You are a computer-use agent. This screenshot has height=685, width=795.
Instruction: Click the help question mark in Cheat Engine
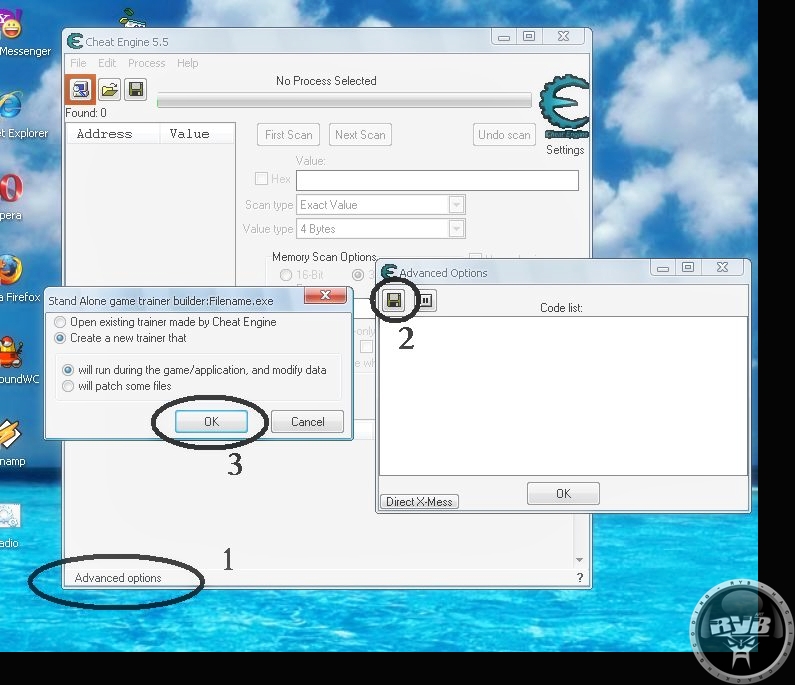click(580, 578)
